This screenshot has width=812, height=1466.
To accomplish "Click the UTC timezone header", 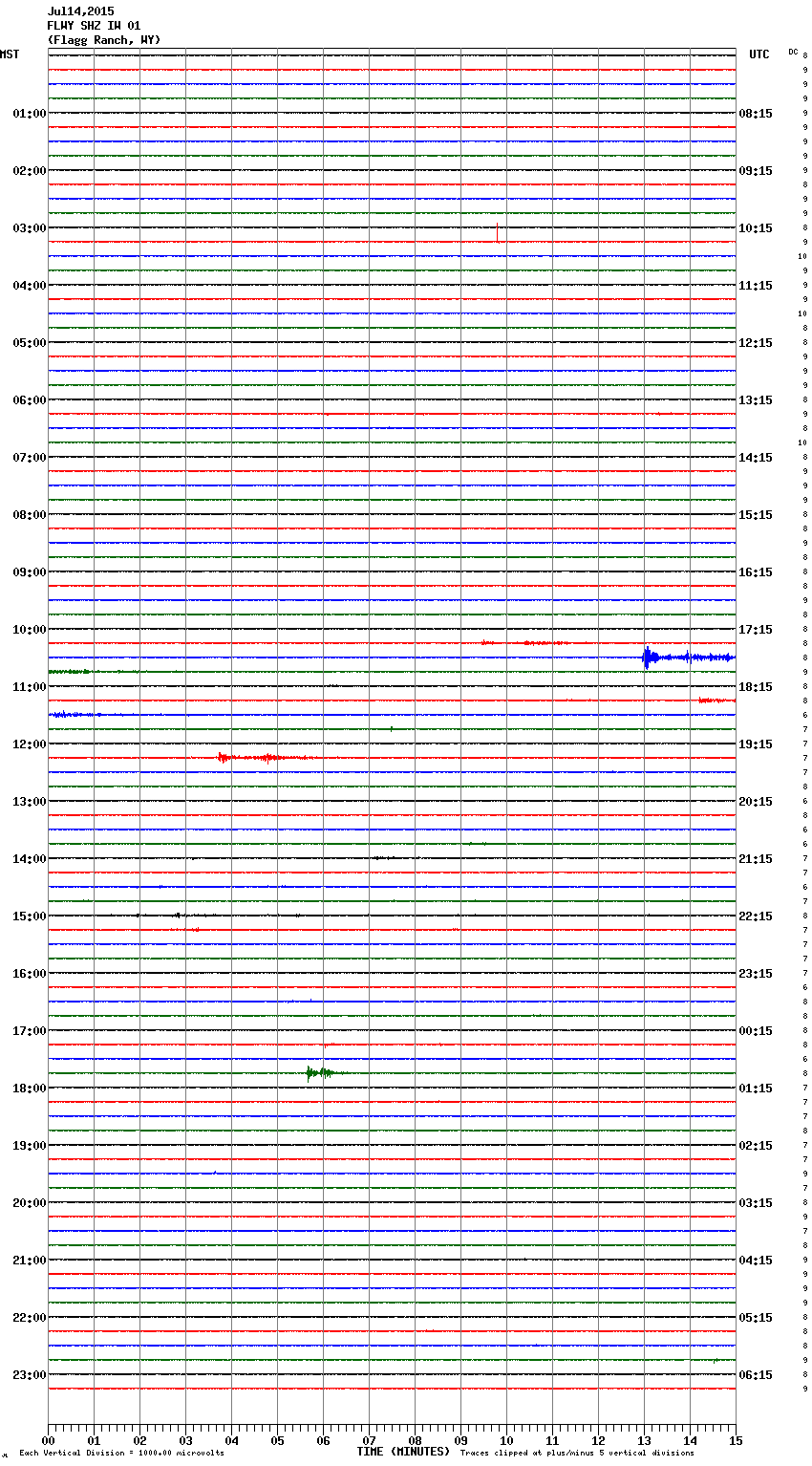I will [759, 54].
